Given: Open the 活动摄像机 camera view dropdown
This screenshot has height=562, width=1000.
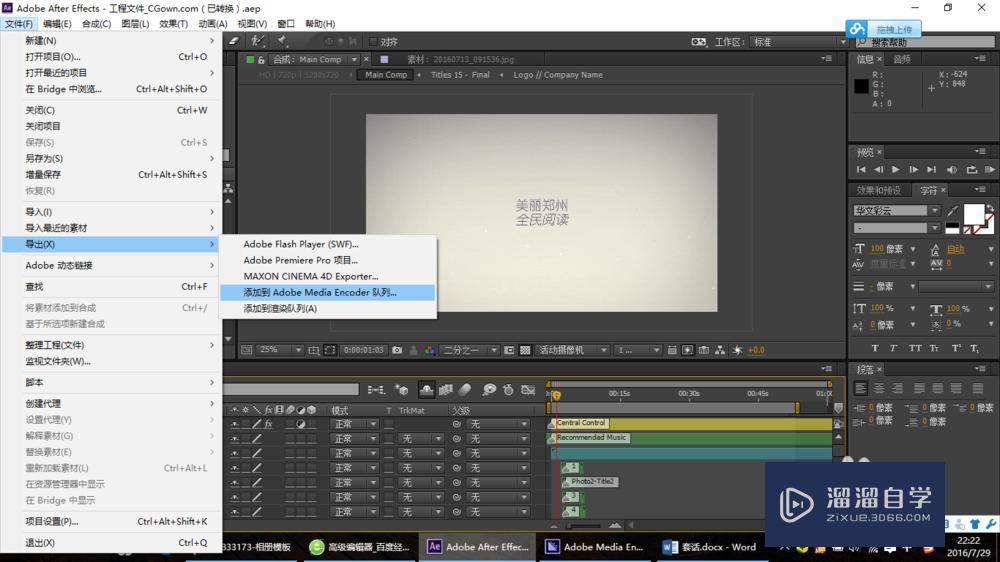Looking at the screenshot, I should pos(573,350).
